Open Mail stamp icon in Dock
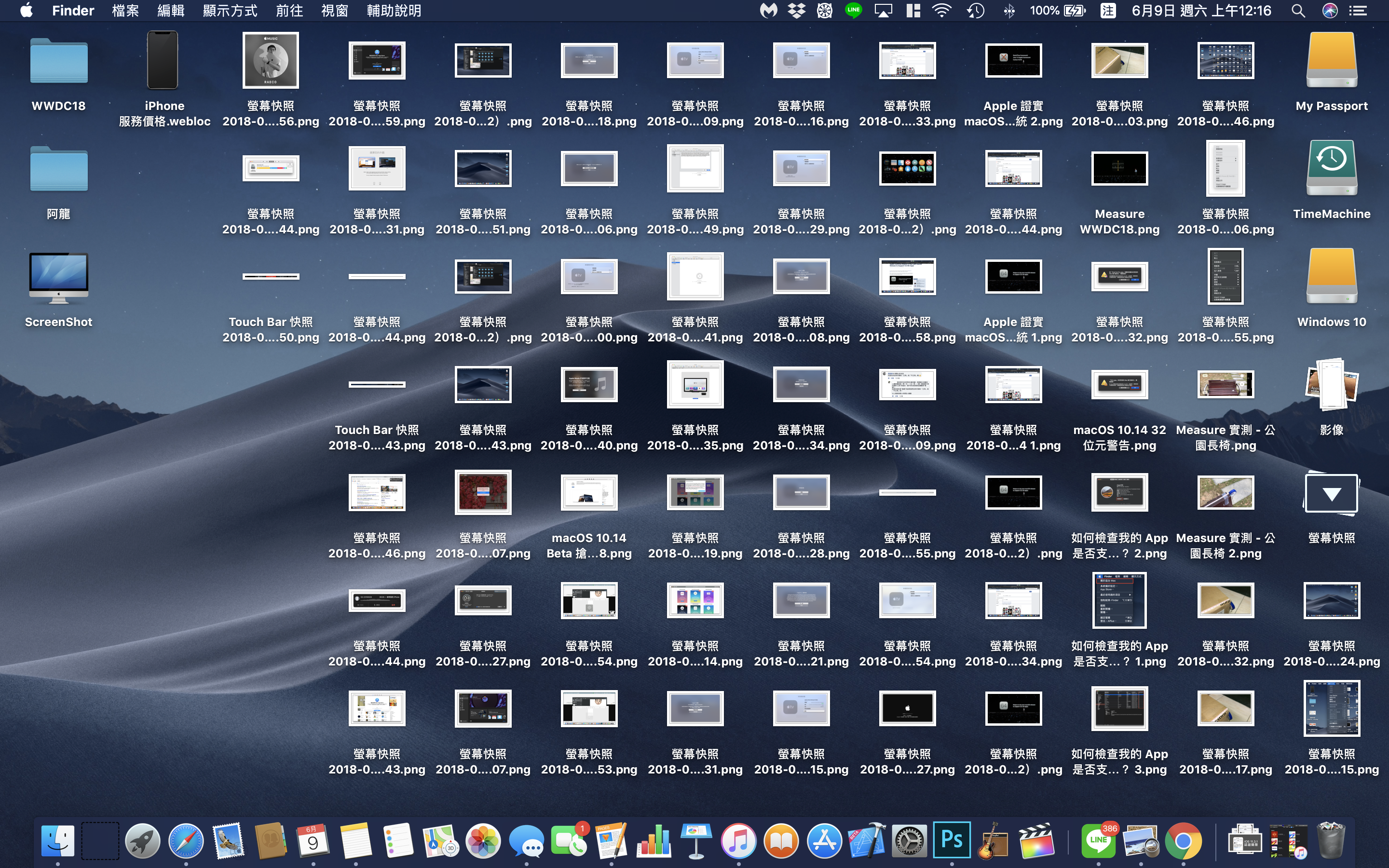This screenshot has height=868, width=1389. [x=228, y=841]
